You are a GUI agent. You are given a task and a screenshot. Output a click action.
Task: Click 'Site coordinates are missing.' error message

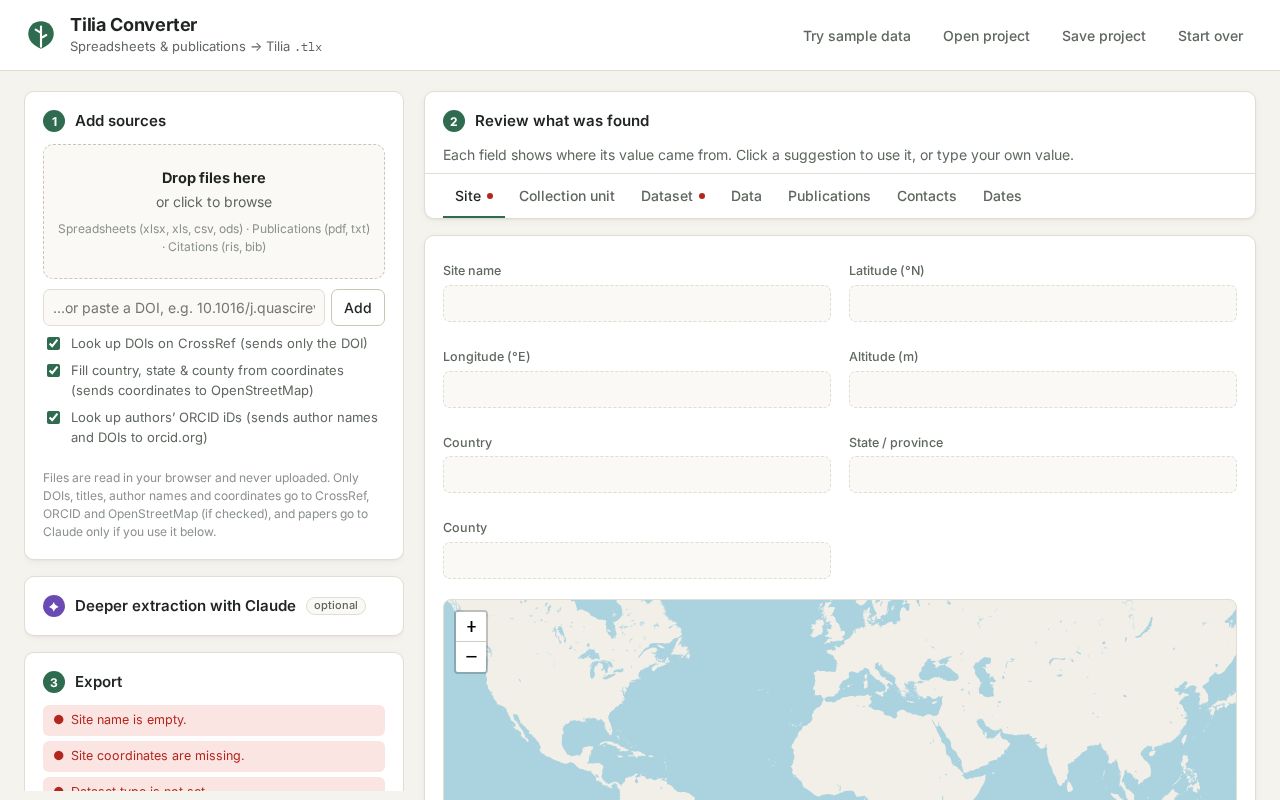[x=214, y=756]
